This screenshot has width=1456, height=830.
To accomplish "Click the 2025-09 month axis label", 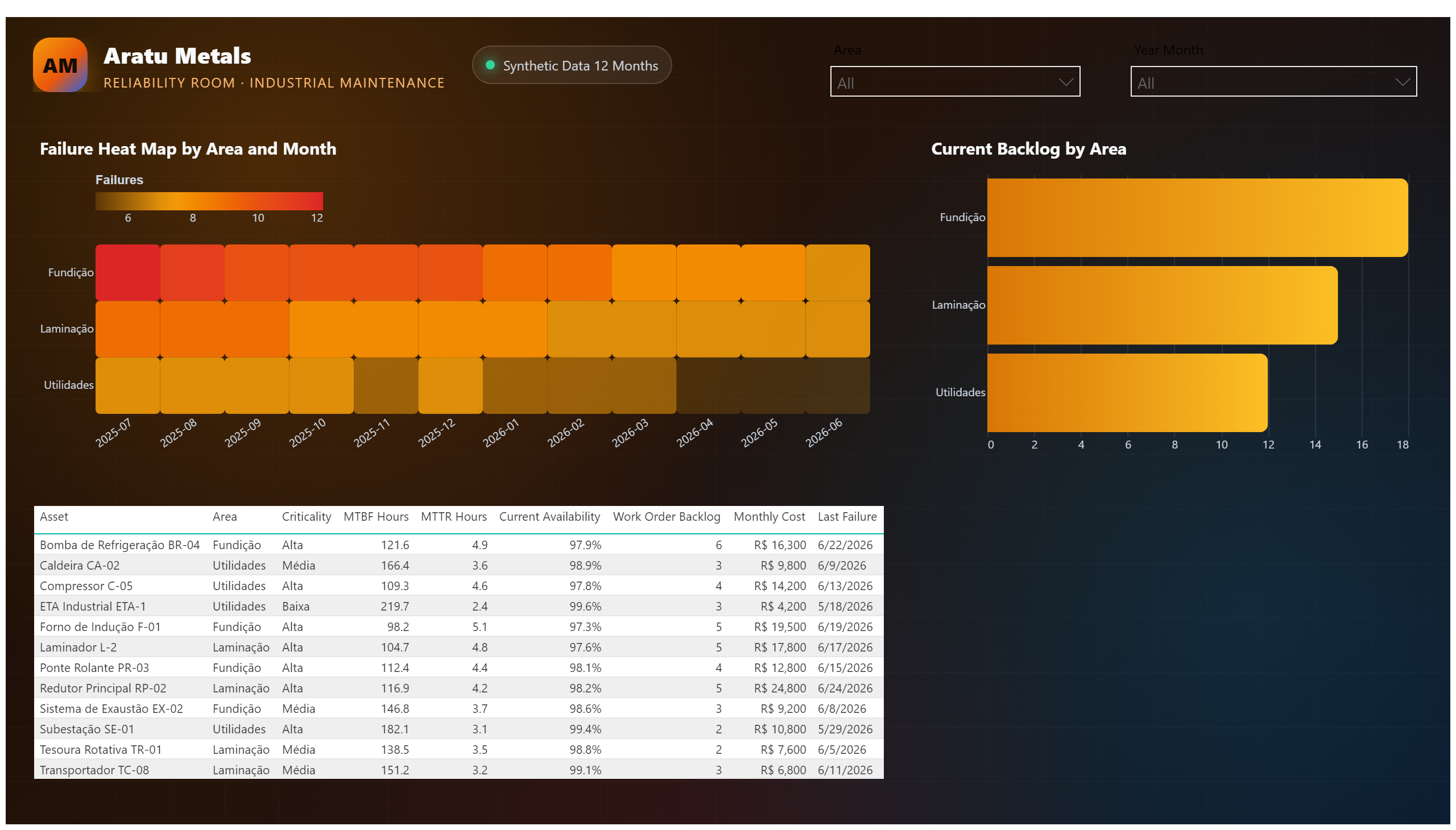I will (x=242, y=433).
